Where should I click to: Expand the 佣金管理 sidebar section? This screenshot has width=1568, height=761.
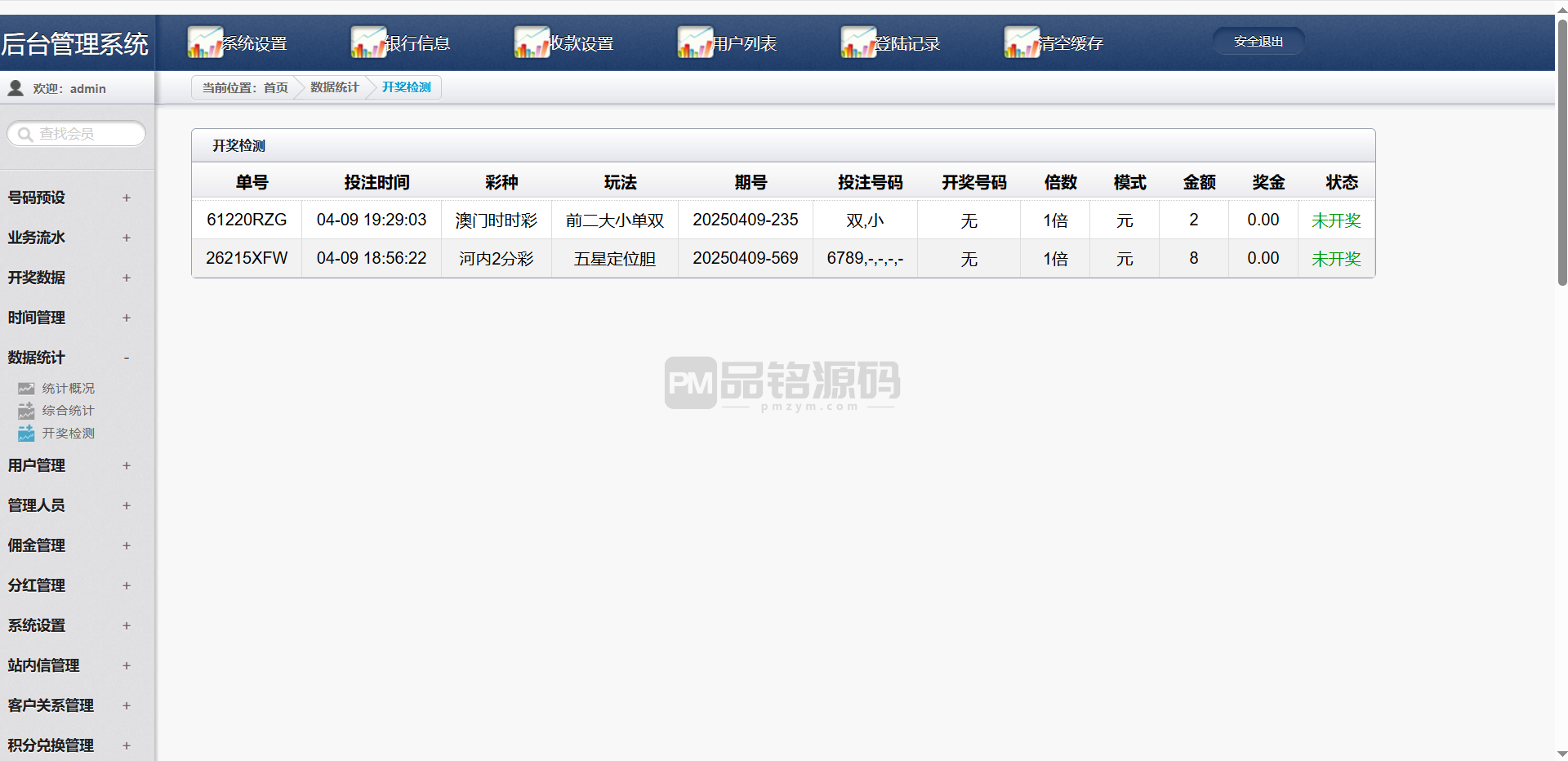127,545
